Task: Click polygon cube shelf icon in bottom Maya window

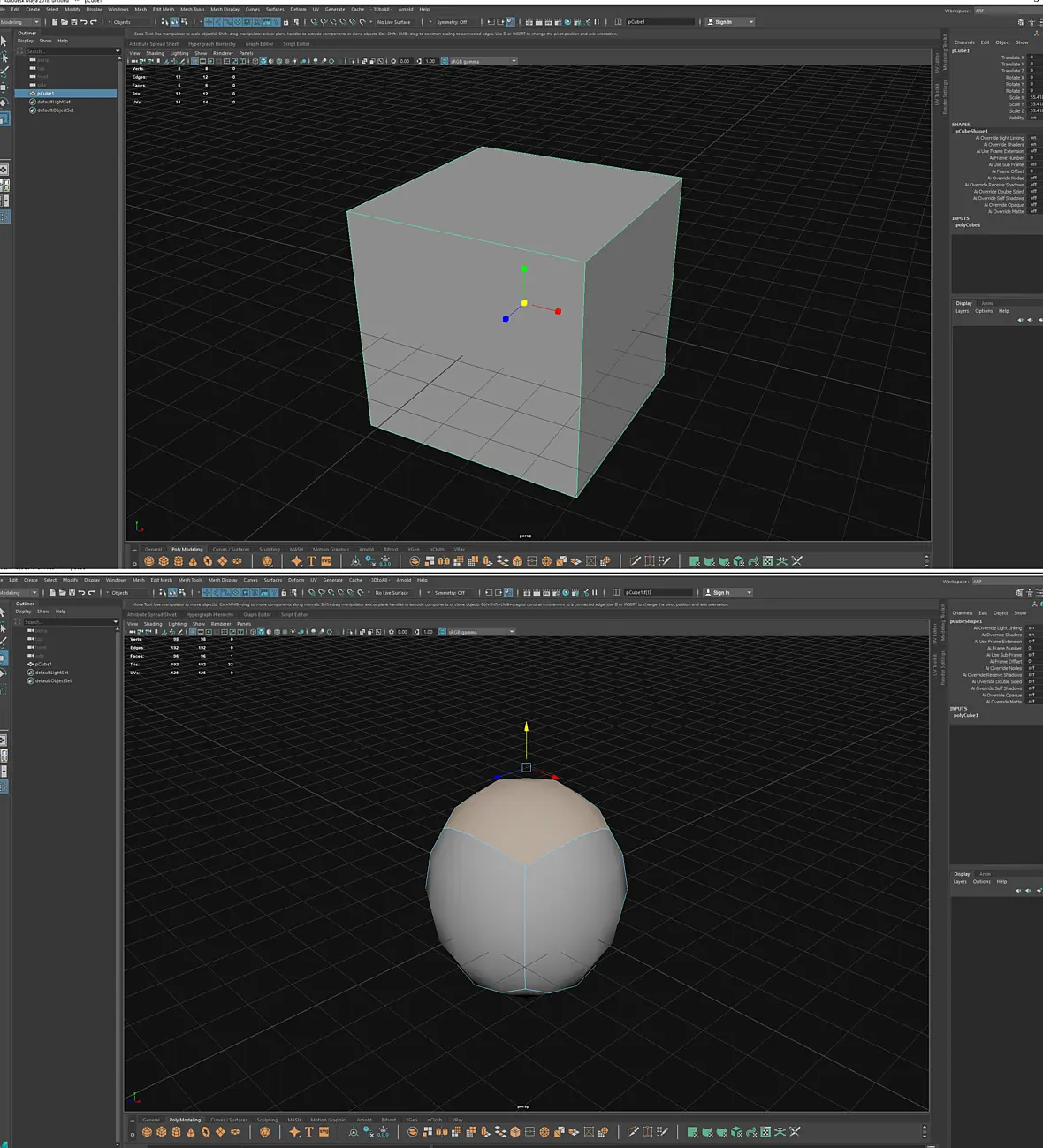Action: [162, 1132]
